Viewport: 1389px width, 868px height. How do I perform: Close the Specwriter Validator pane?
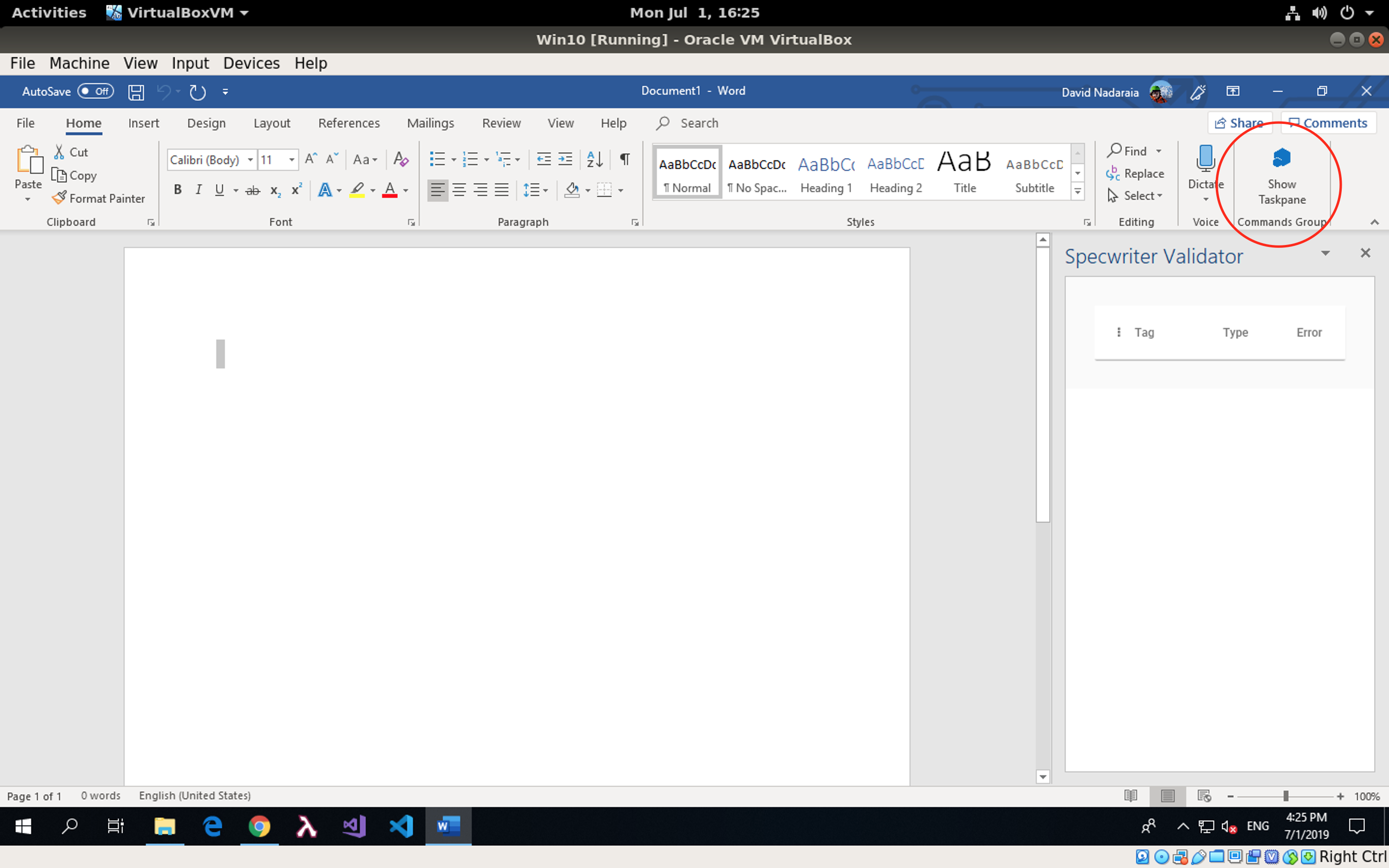click(x=1365, y=253)
